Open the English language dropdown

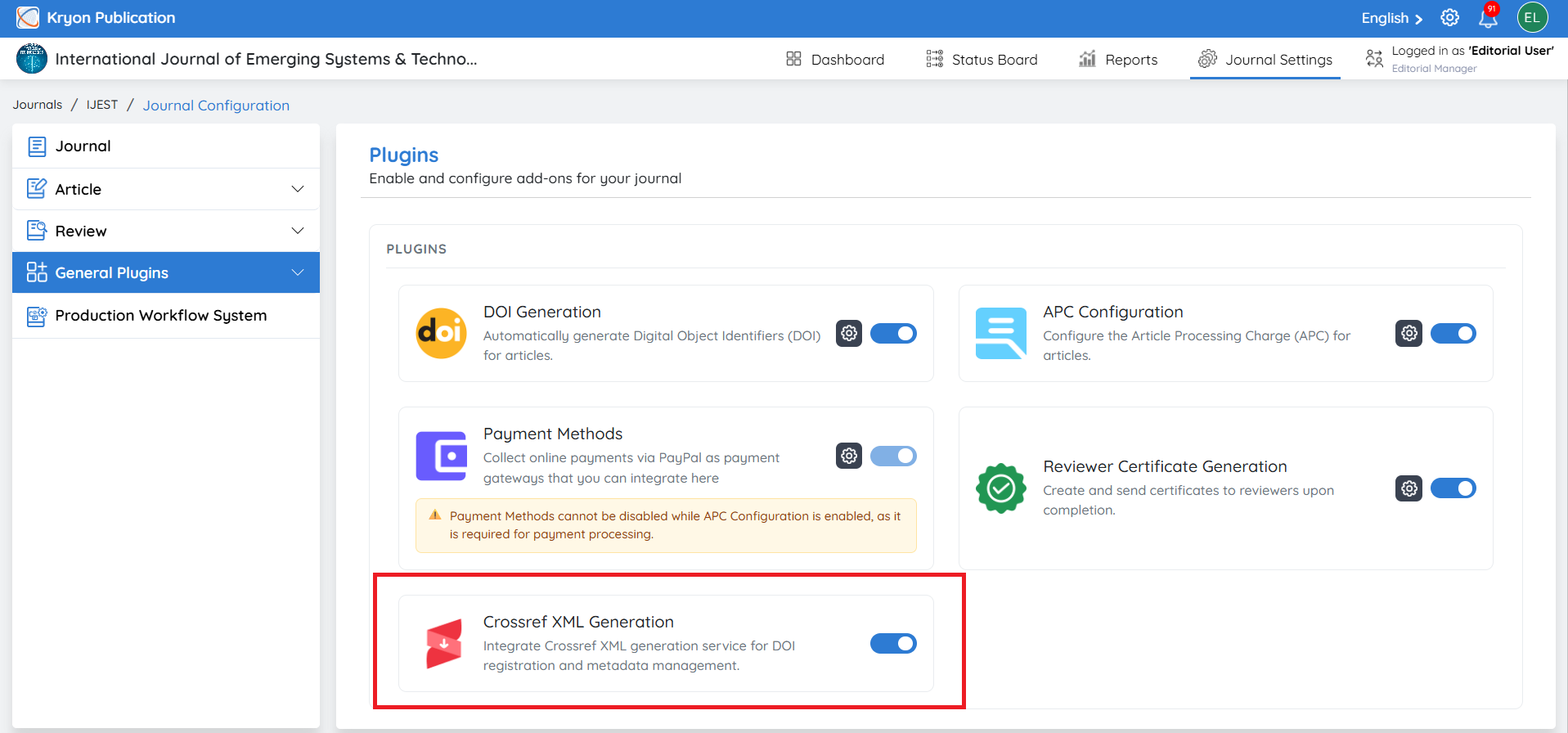[1392, 18]
